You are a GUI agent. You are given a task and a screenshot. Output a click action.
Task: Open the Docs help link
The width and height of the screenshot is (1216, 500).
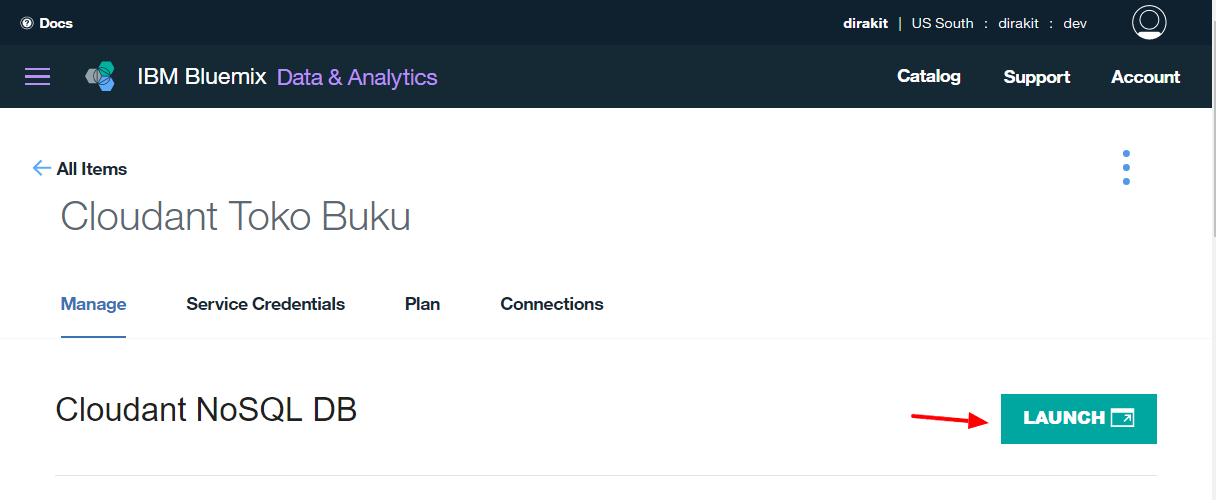click(47, 23)
